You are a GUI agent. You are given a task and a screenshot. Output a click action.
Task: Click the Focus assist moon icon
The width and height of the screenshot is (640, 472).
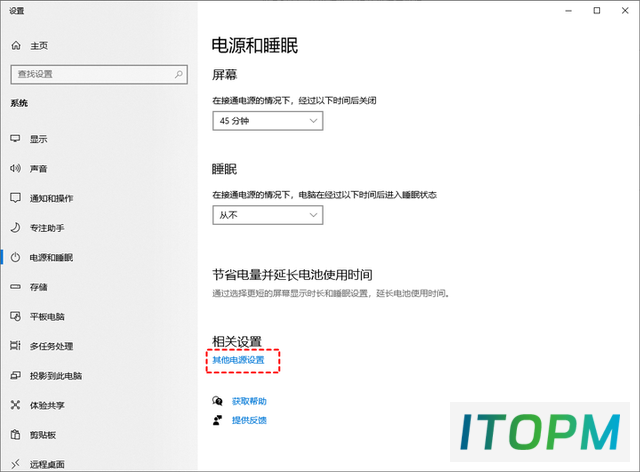[x=15, y=227]
